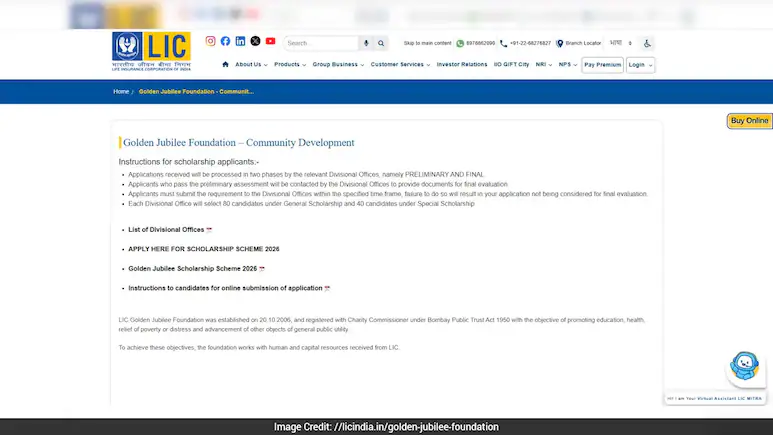Open Investor Relations menu item
This screenshot has width=773, height=435.
click(x=462, y=65)
